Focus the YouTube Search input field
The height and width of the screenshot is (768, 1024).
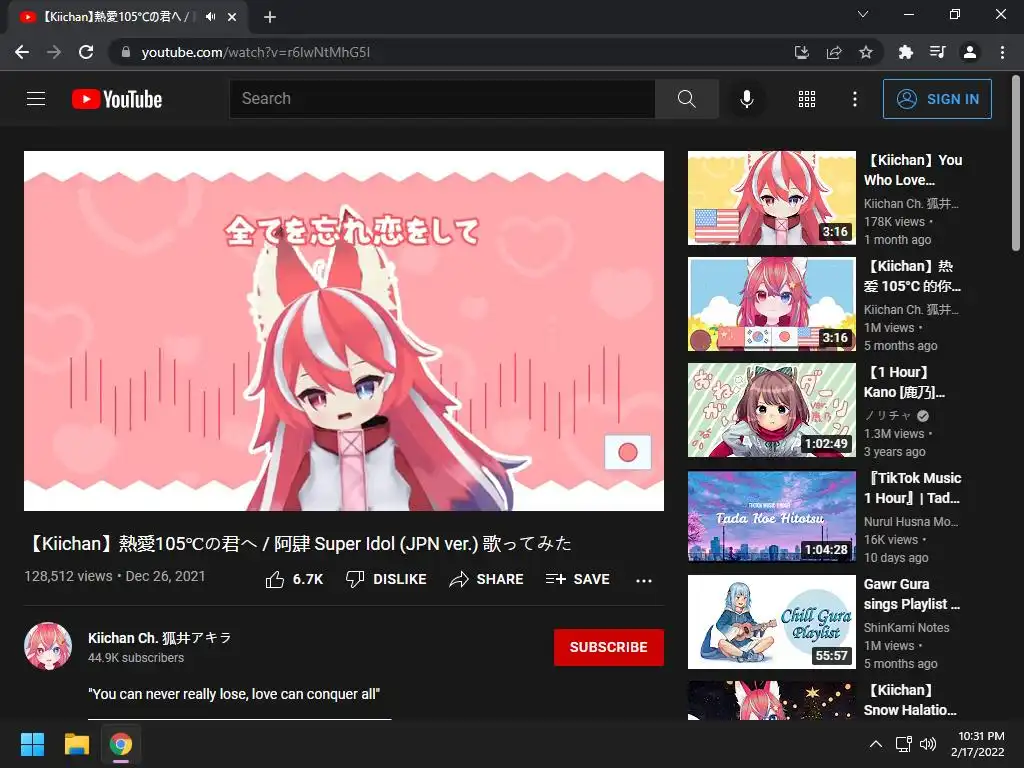click(442, 99)
